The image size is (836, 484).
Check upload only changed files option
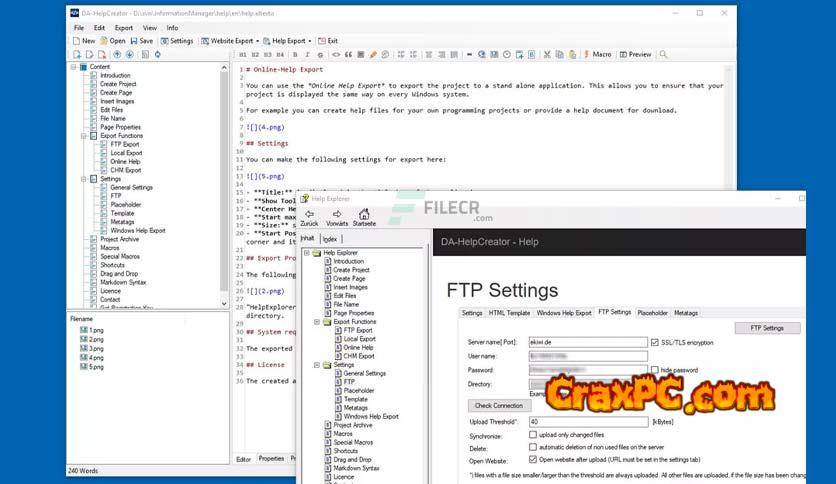click(x=533, y=436)
